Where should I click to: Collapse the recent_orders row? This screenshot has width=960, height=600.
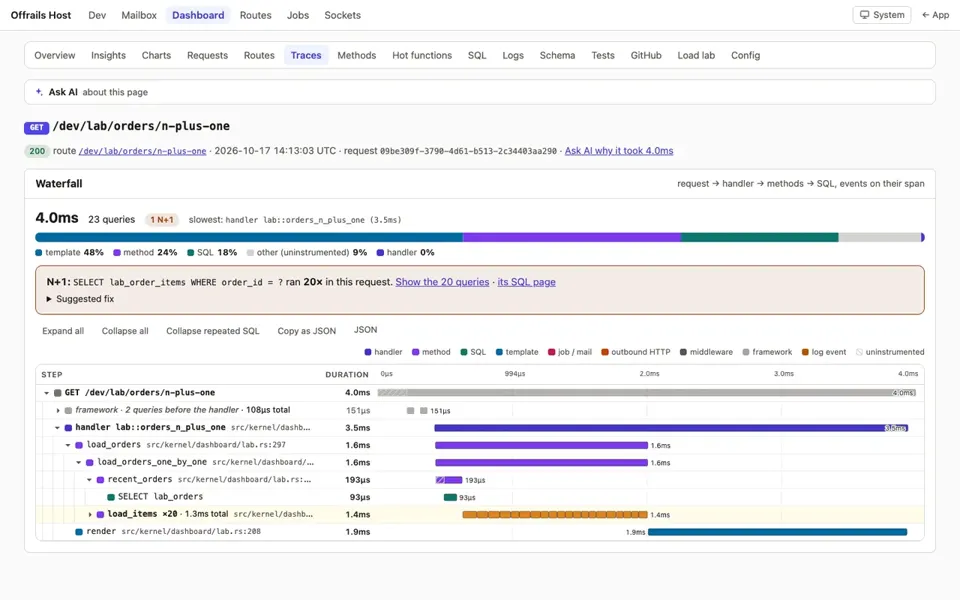[x=89, y=479]
